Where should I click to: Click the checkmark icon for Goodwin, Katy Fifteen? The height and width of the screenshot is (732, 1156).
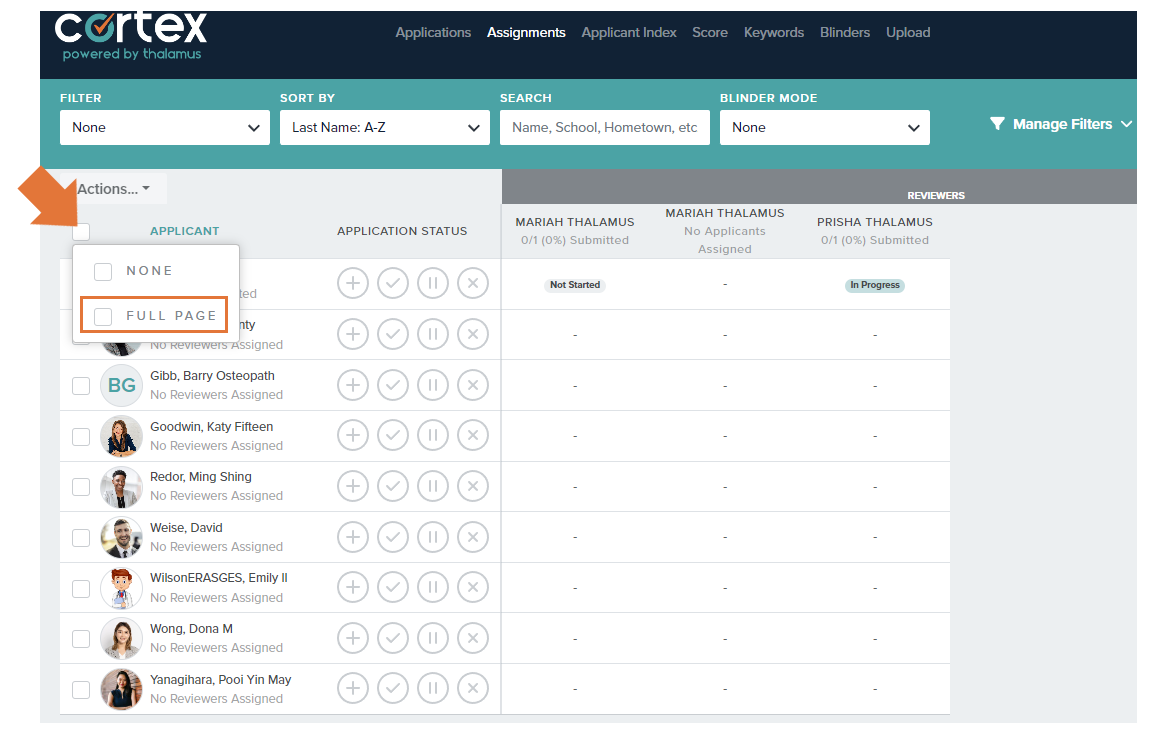click(393, 435)
